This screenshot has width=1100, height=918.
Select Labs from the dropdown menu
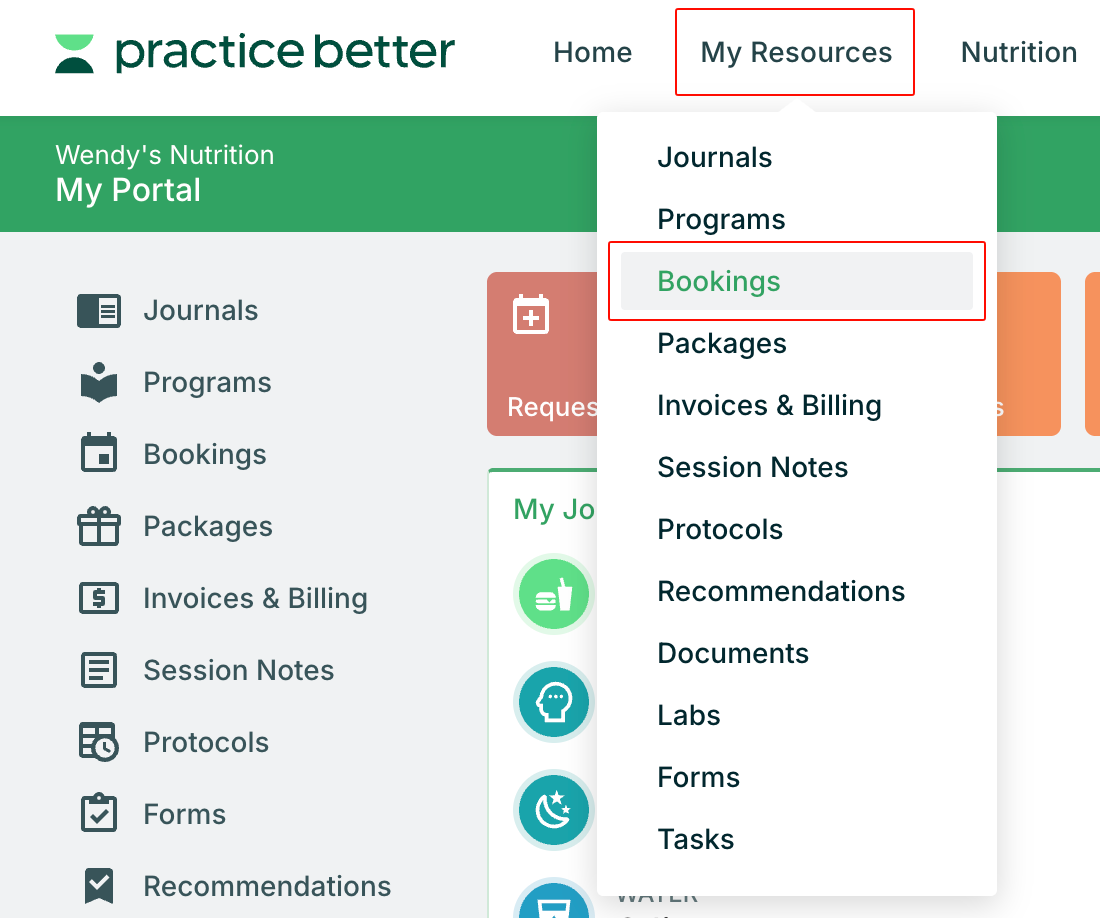coord(688,715)
